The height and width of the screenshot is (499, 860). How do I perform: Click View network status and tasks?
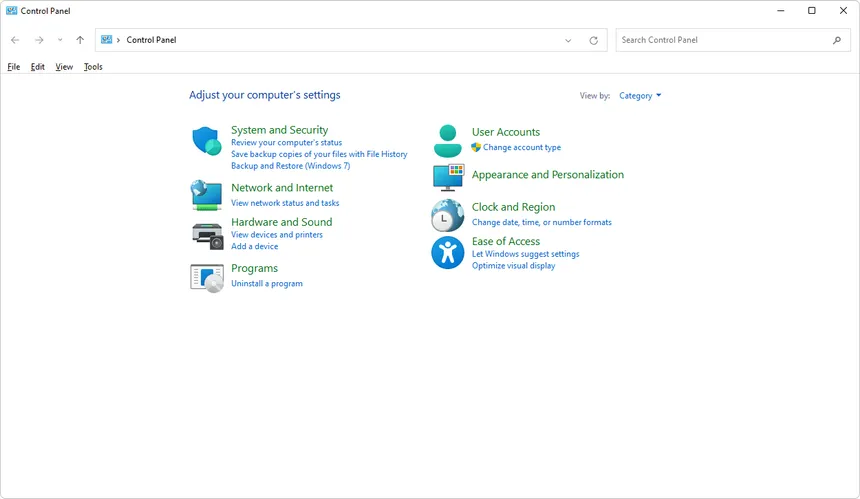pos(285,203)
